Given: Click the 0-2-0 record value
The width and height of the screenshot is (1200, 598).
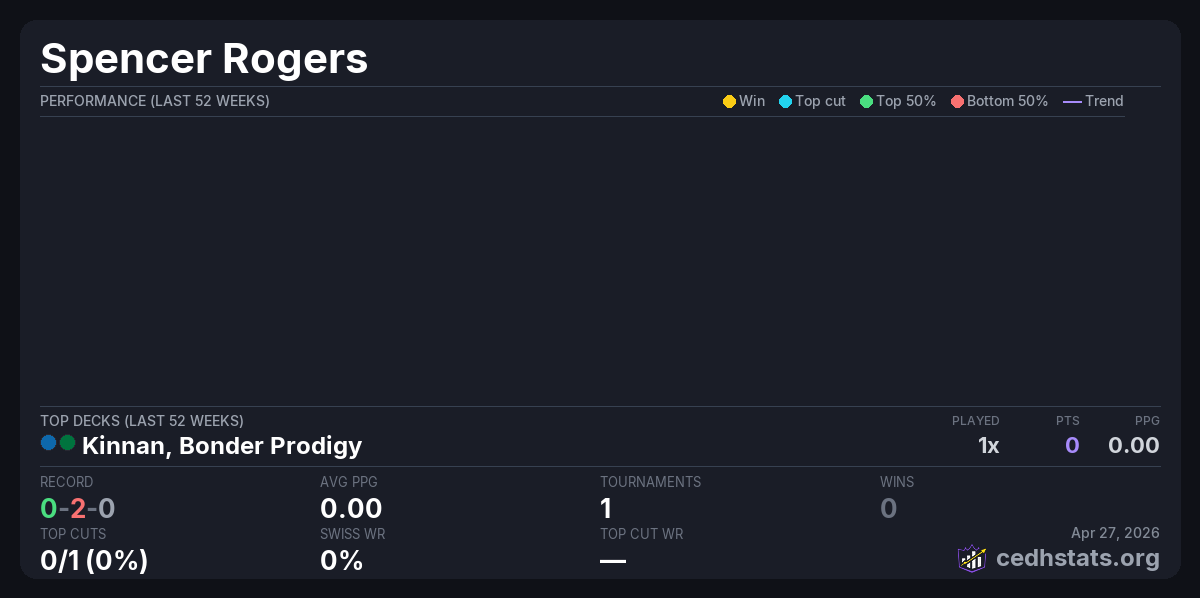Looking at the screenshot, I should tap(78, 508).
